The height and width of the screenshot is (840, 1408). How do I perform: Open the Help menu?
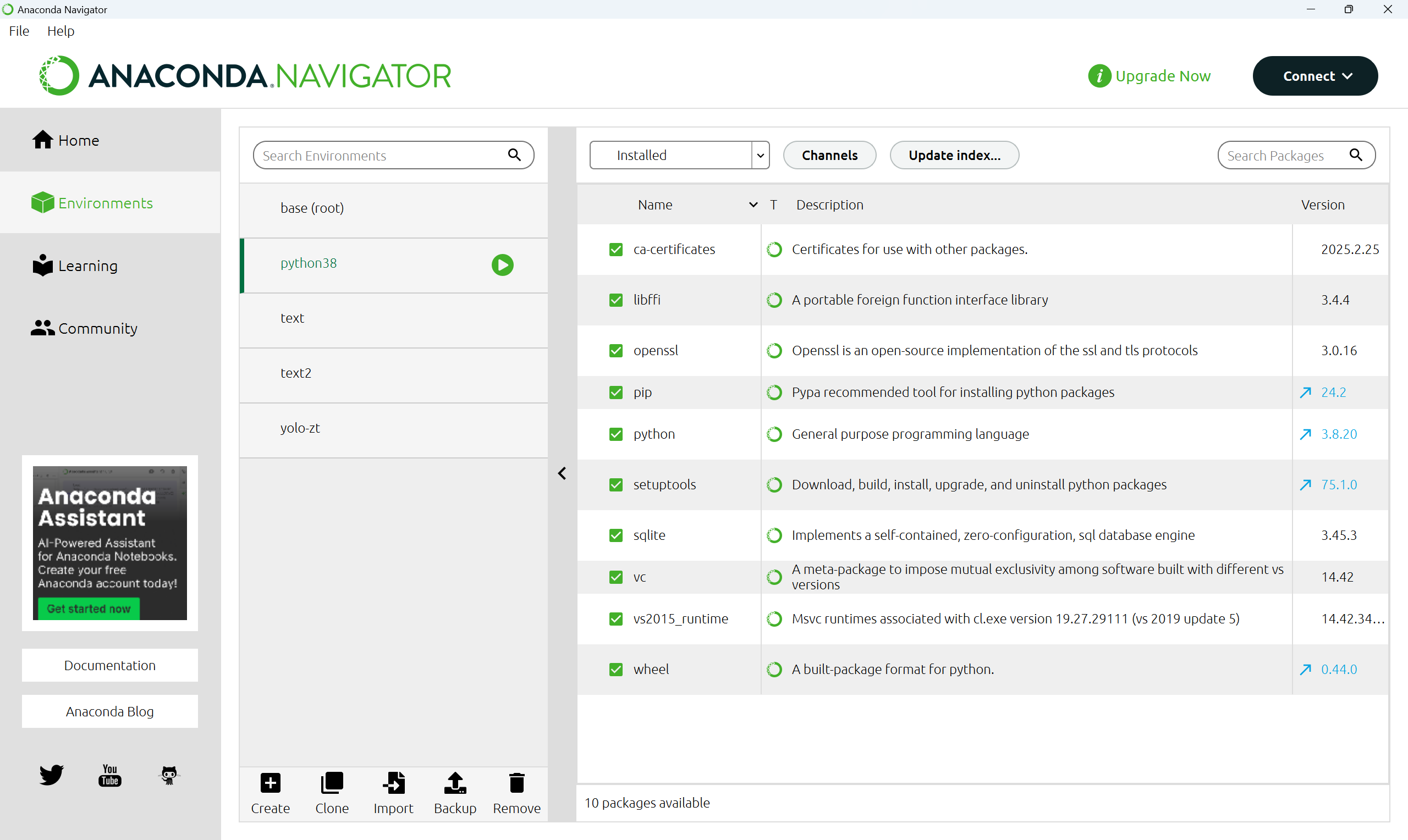click(61, 31)
